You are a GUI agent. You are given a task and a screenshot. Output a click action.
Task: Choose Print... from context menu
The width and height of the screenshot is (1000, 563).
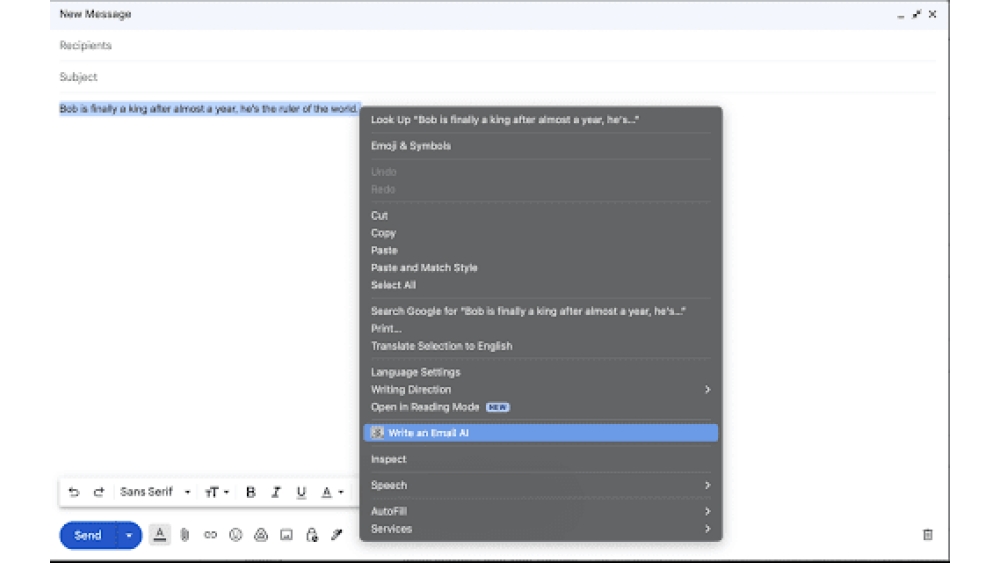pyautogui.click(x=541, y=329)
